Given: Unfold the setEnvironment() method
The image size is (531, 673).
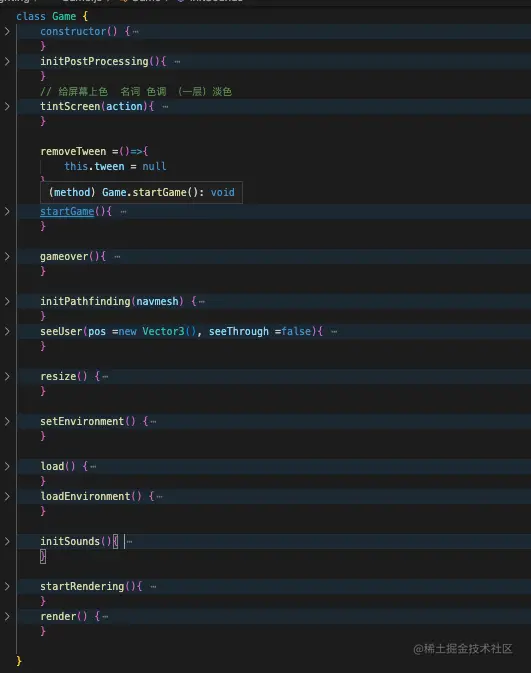Looking at the screenshot, I should (7, 422).
